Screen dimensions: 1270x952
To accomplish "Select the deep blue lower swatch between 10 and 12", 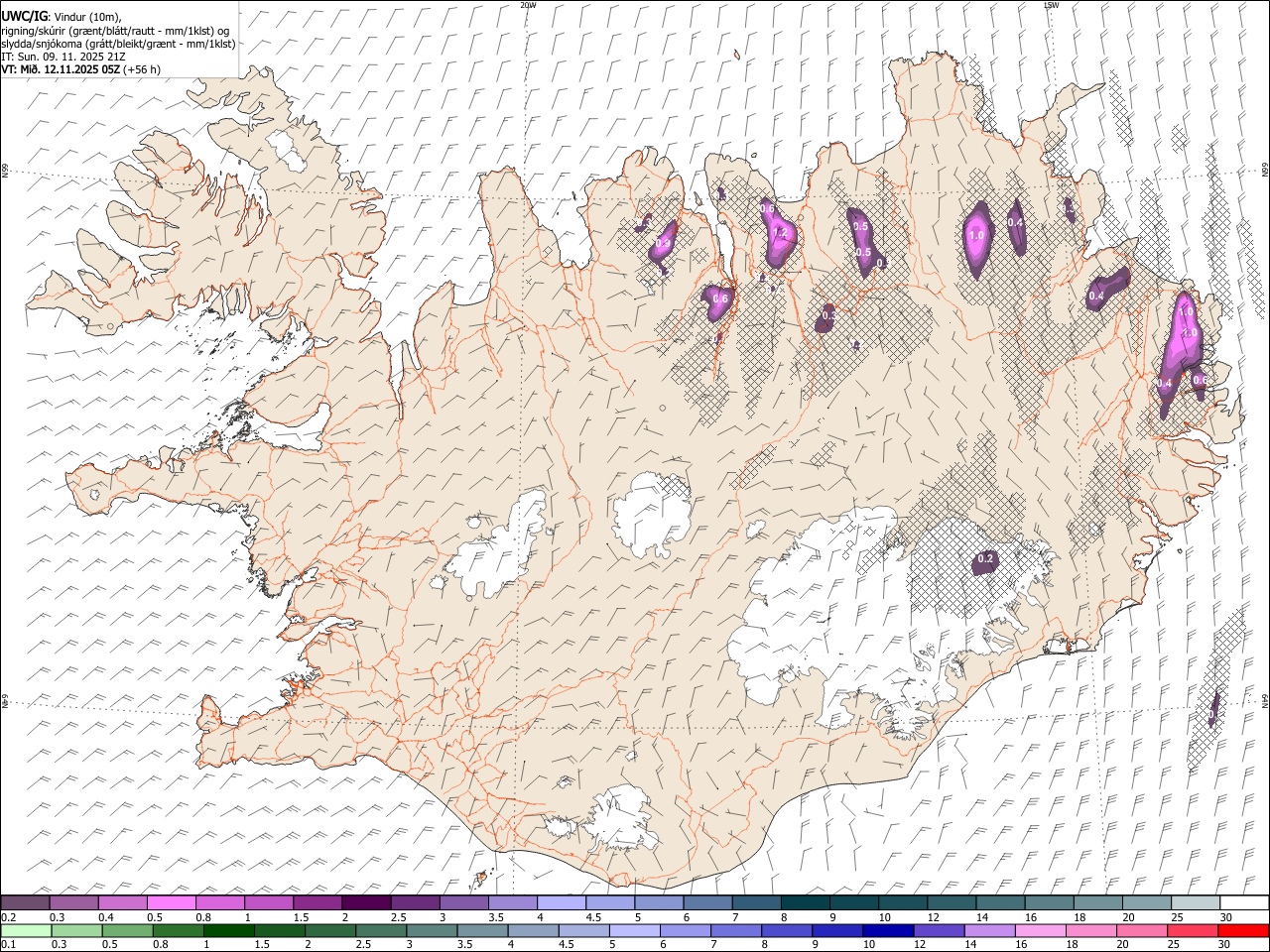I will tap(887, 930).
